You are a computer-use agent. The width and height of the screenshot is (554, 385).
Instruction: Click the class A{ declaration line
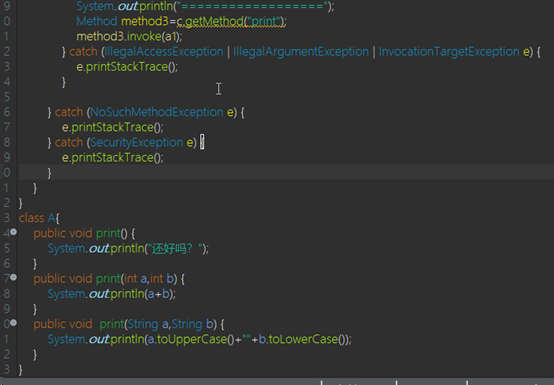point(39,218)
